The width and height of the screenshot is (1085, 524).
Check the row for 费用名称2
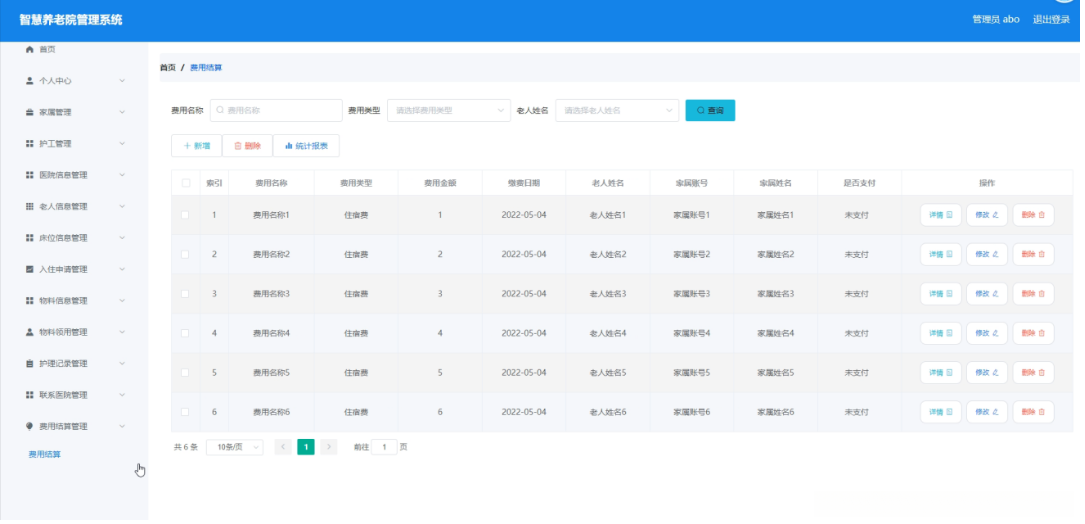(185, 255)
